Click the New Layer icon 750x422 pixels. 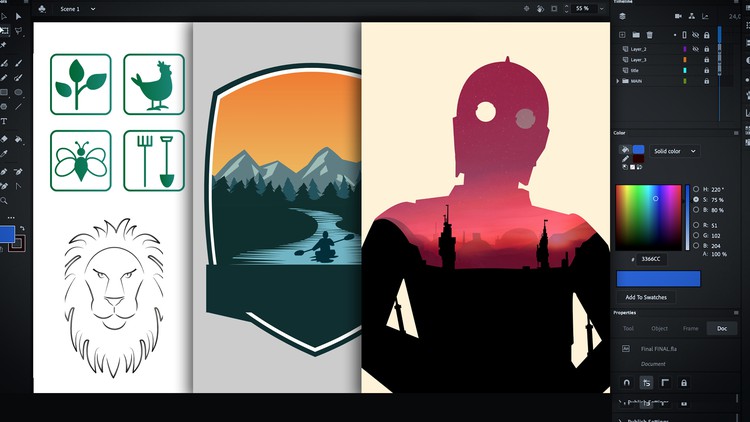click(x=622, y=35)
